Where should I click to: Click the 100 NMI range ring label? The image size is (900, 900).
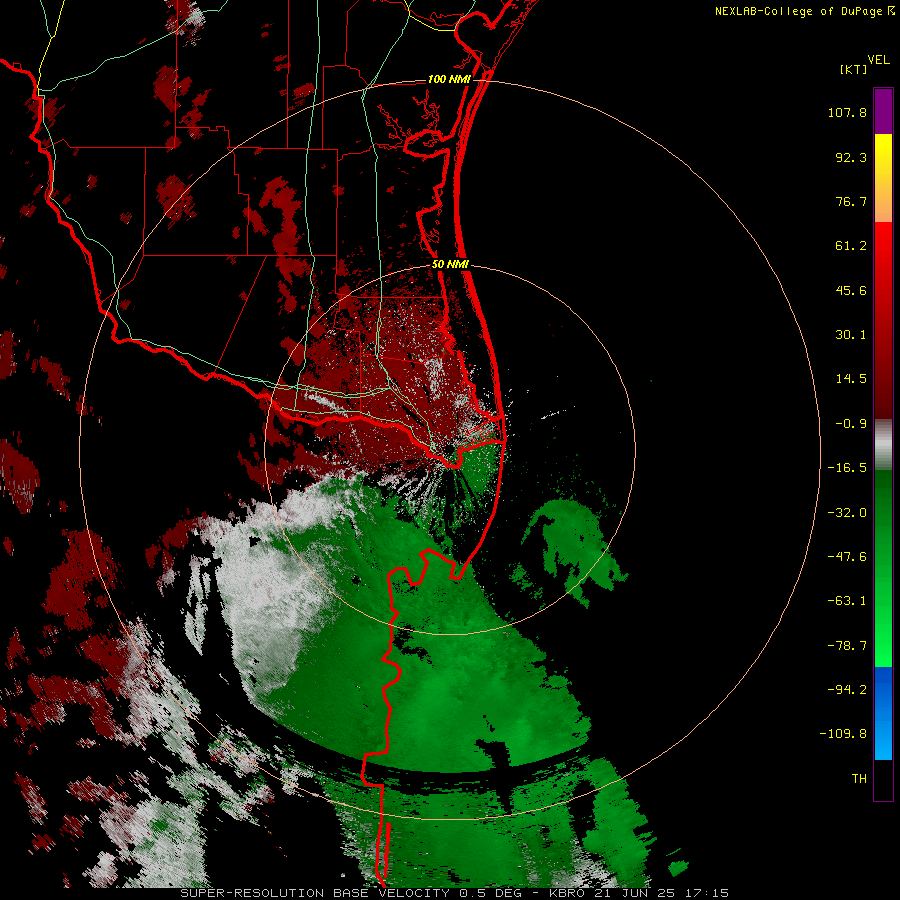point(449,79)
